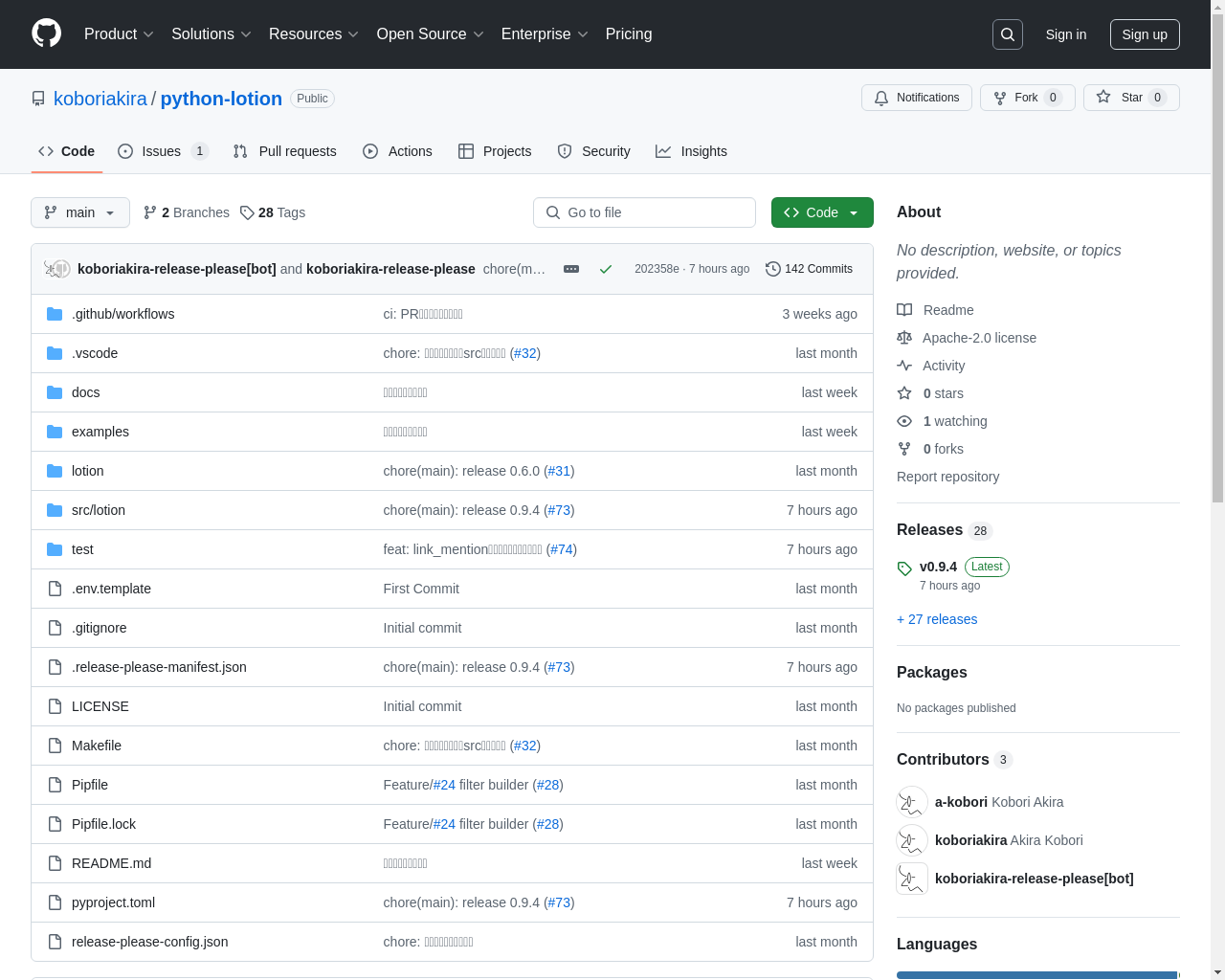Open the 142 Commits history
This screenshot has height=980, width=1225.
click(x=809, y=269)
